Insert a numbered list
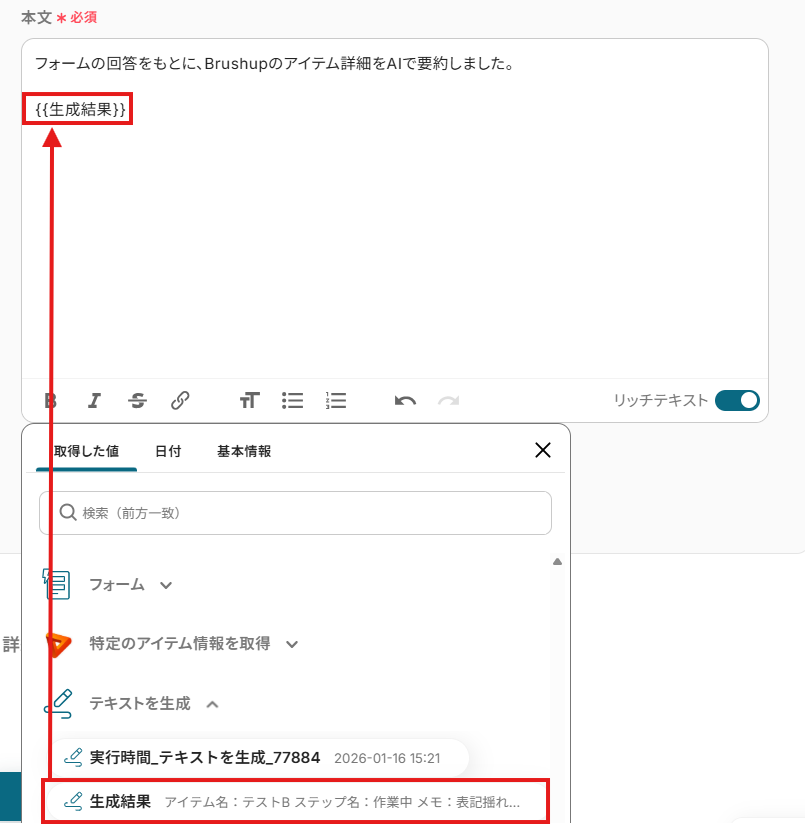The height and width of the screenshot is (824, 805). click(336, 400)
